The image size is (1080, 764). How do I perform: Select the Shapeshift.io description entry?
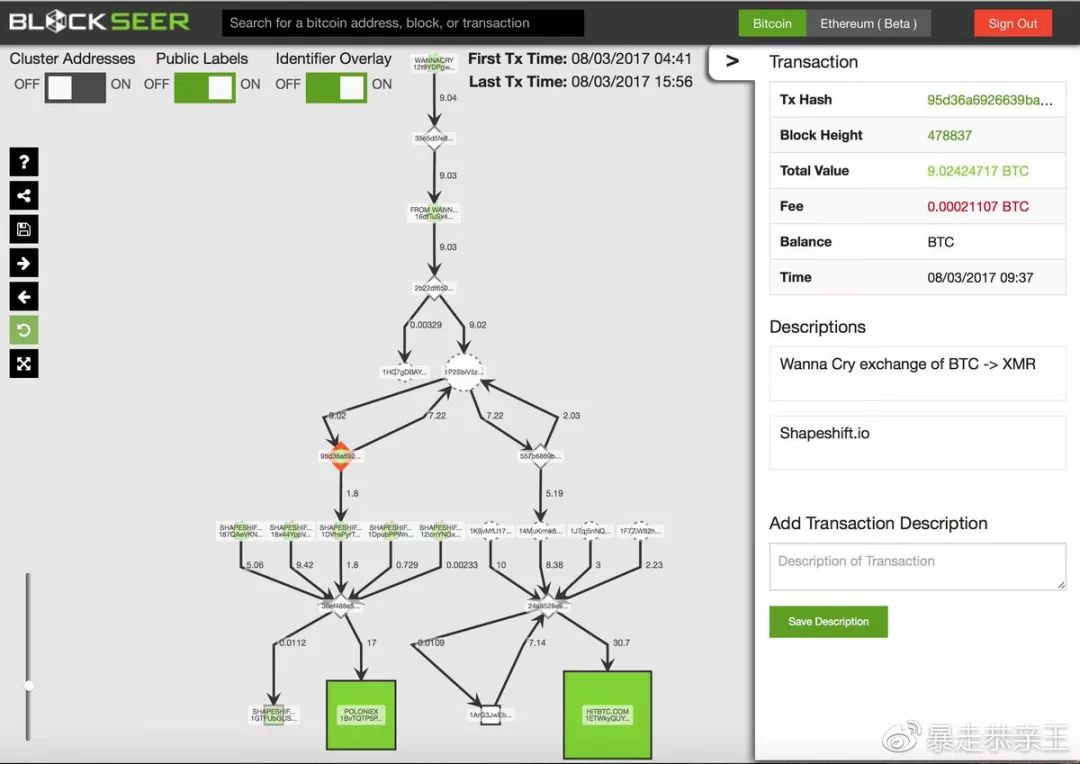(x=917, y=442)
